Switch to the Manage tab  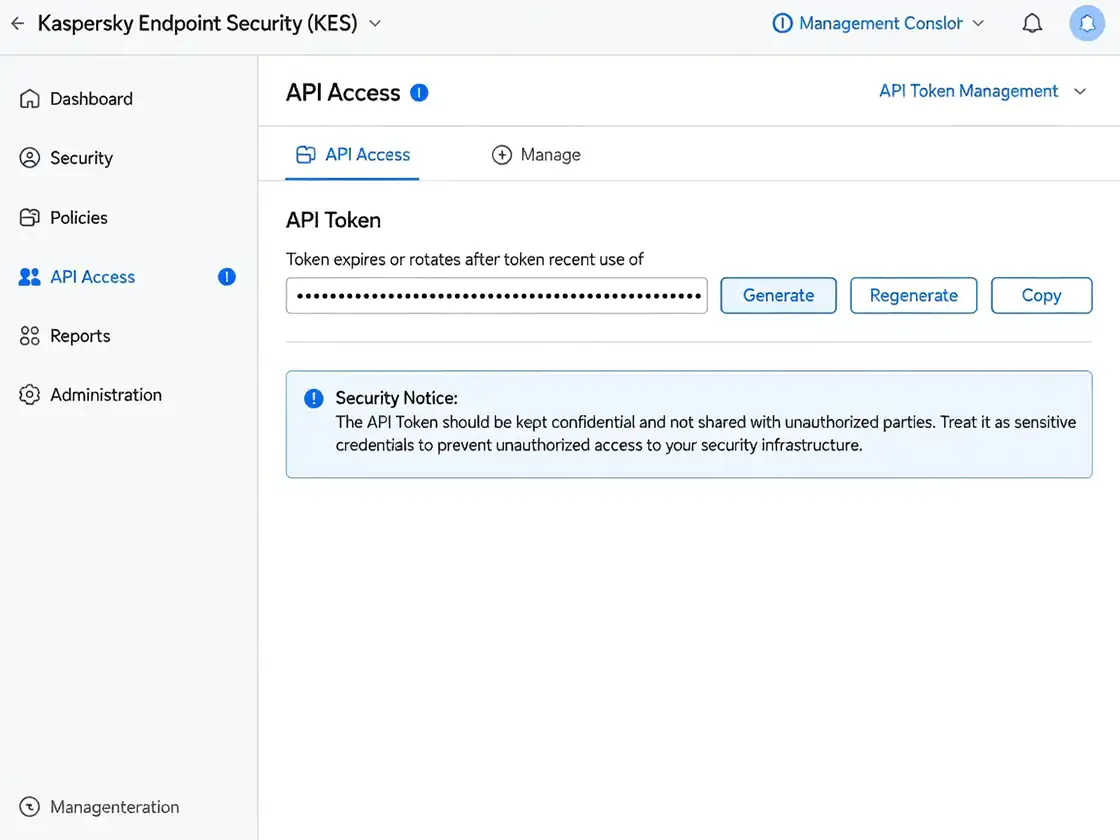pyautogui.click(x=536, y=154)
